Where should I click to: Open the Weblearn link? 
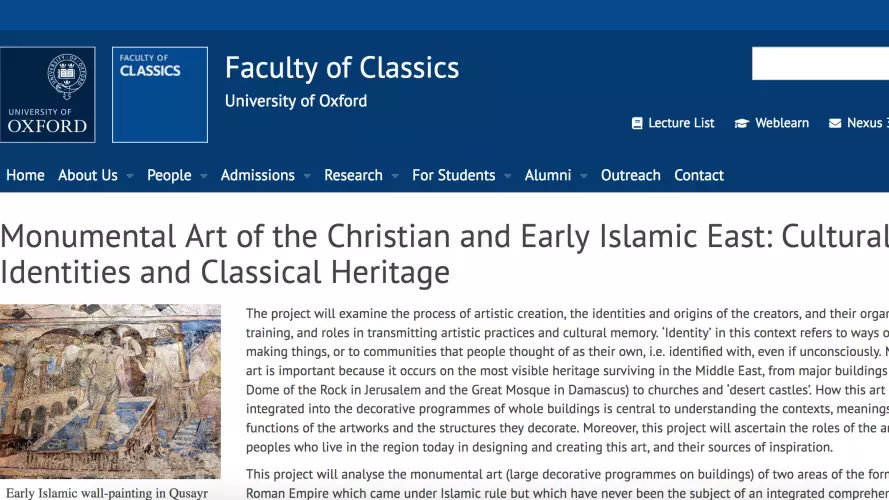[782, 123]
